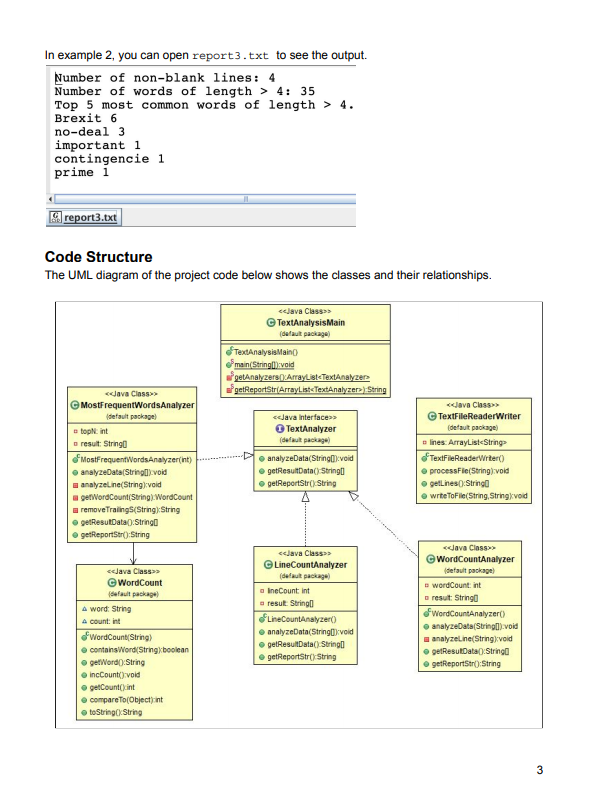The image size is (595, 794).
Task: Click the MostFrequentWordsAnalyzer class icon
Action: click(x=75, y=405)
